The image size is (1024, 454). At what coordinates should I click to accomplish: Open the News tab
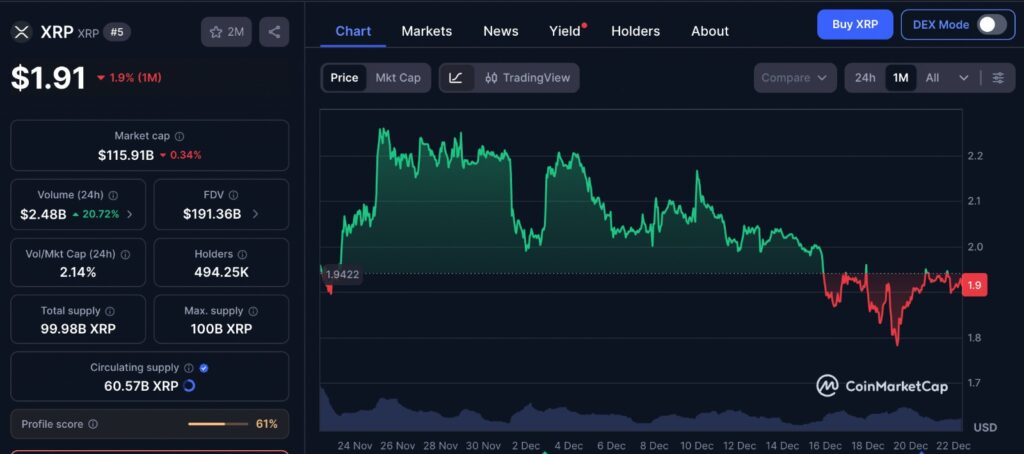point(501,31)
